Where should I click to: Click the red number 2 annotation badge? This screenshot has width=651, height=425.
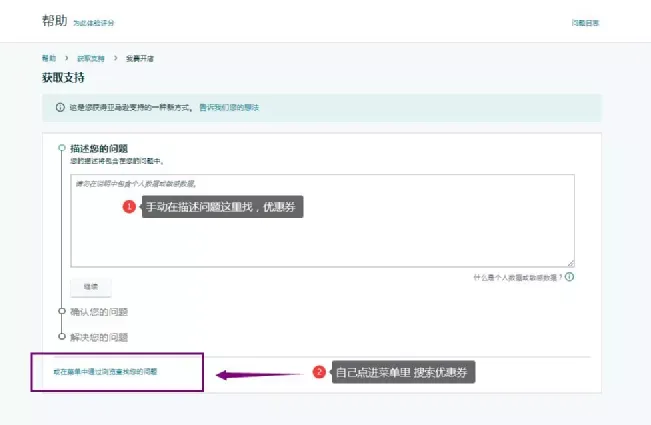(319, 372)
